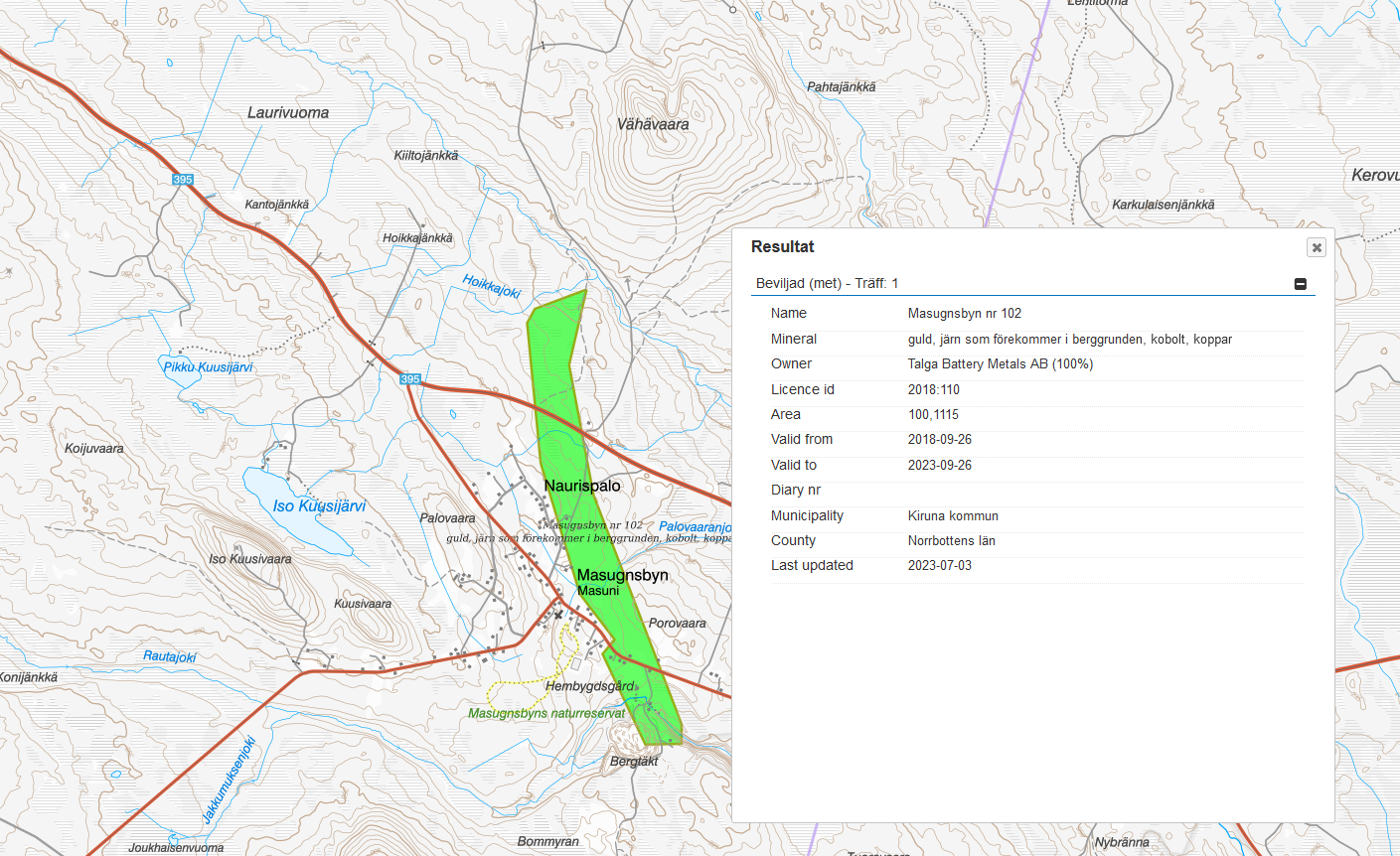The height and width of the screenshot is (856, 1400).
Task: Click the 'Hoikkajänkkä' map label
Action: point(417,238)
